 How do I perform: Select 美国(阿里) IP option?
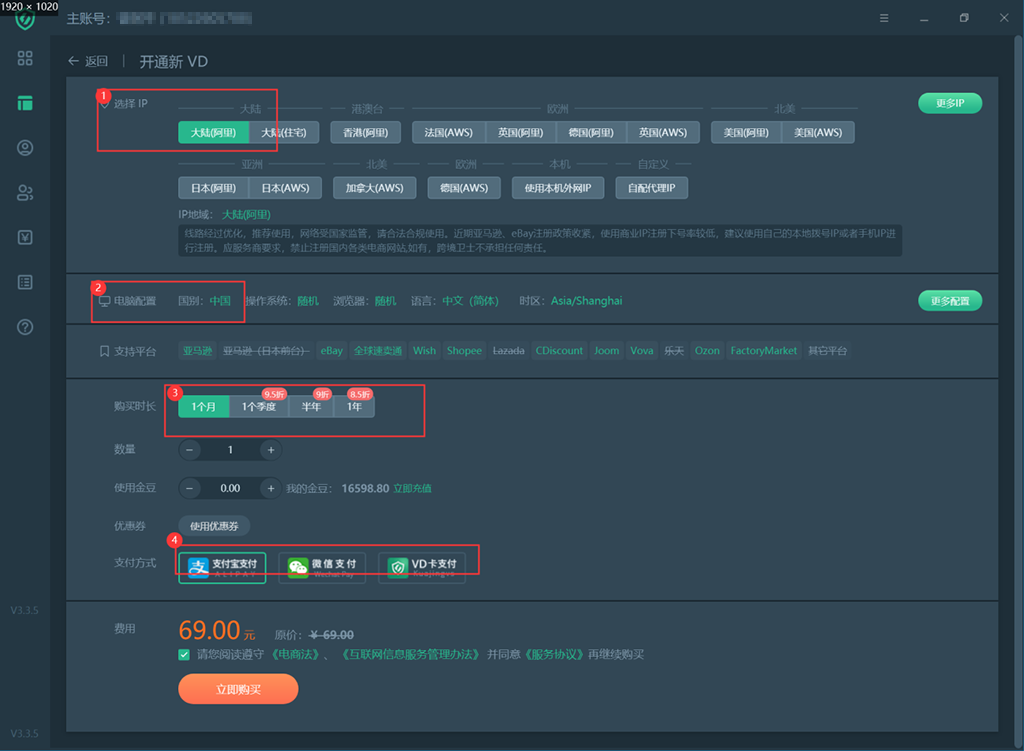point(746,133)
